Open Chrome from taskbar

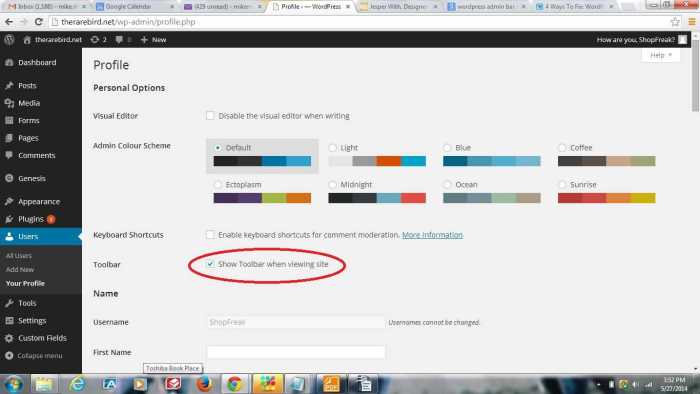[234, 384]
